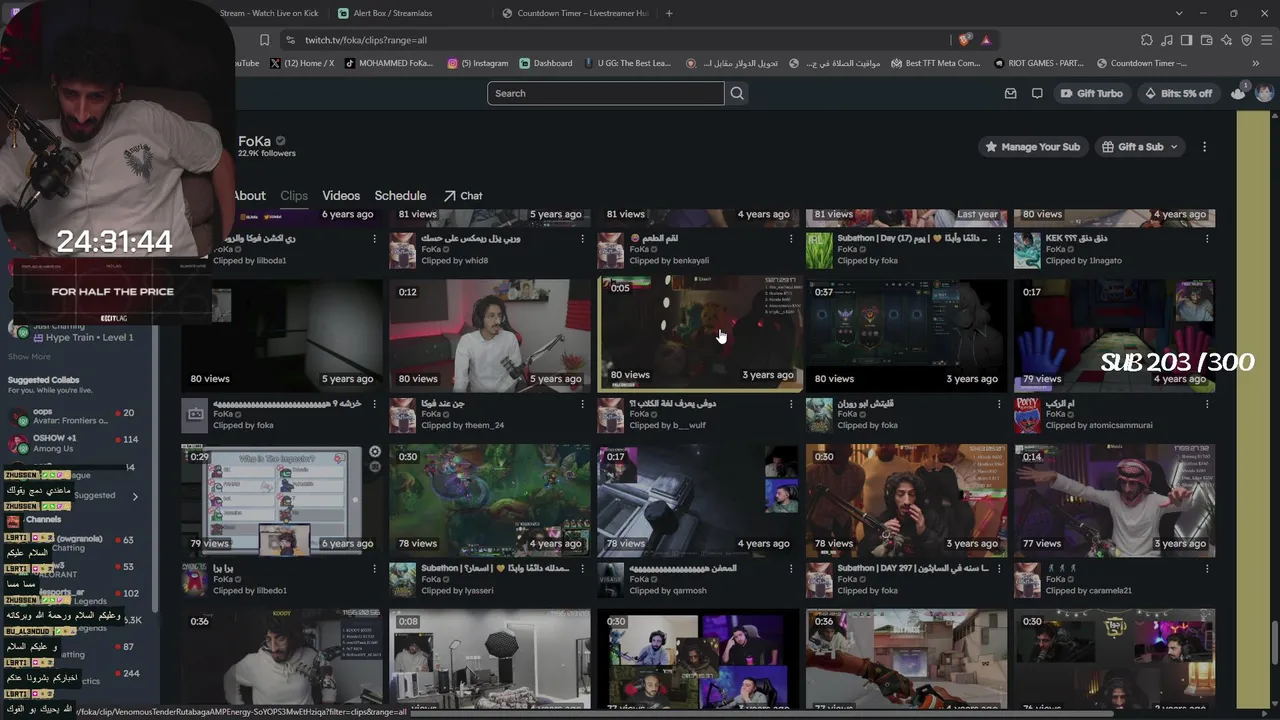Select the Clips tab
The height and width of the screenshot is (720, 1280).
pos(294,196)
